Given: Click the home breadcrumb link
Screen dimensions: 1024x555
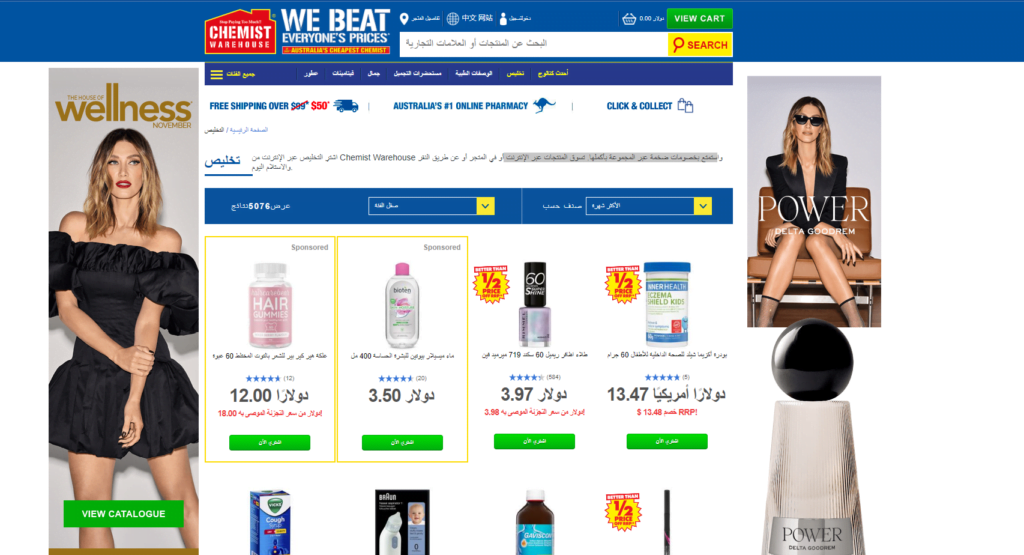Looking at the screenshot, I should point(248,130).
